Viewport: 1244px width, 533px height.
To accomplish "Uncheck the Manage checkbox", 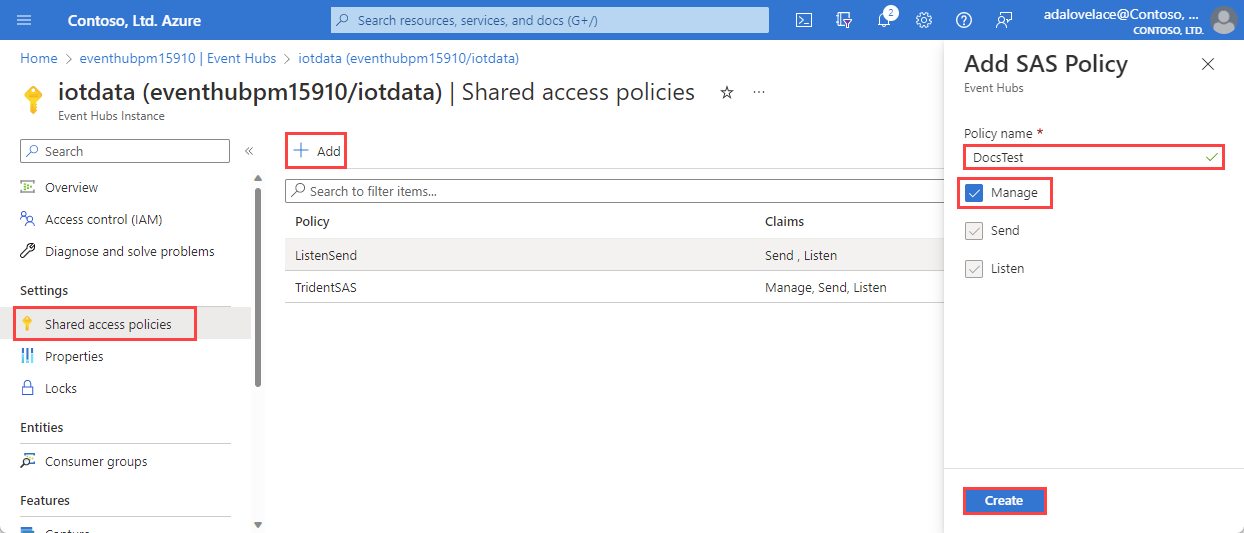I will (975, 193).
